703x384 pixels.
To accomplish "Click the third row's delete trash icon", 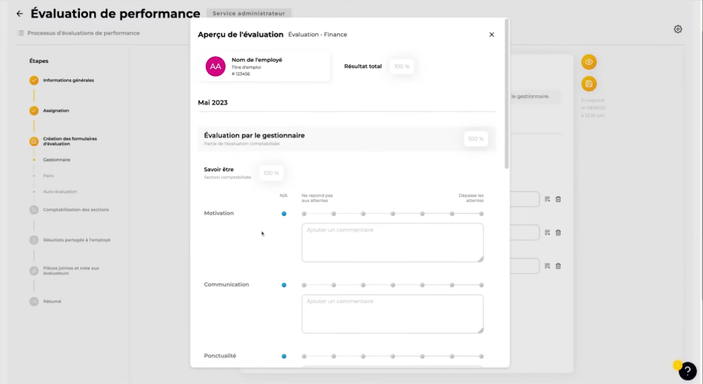I will (558, 266).
